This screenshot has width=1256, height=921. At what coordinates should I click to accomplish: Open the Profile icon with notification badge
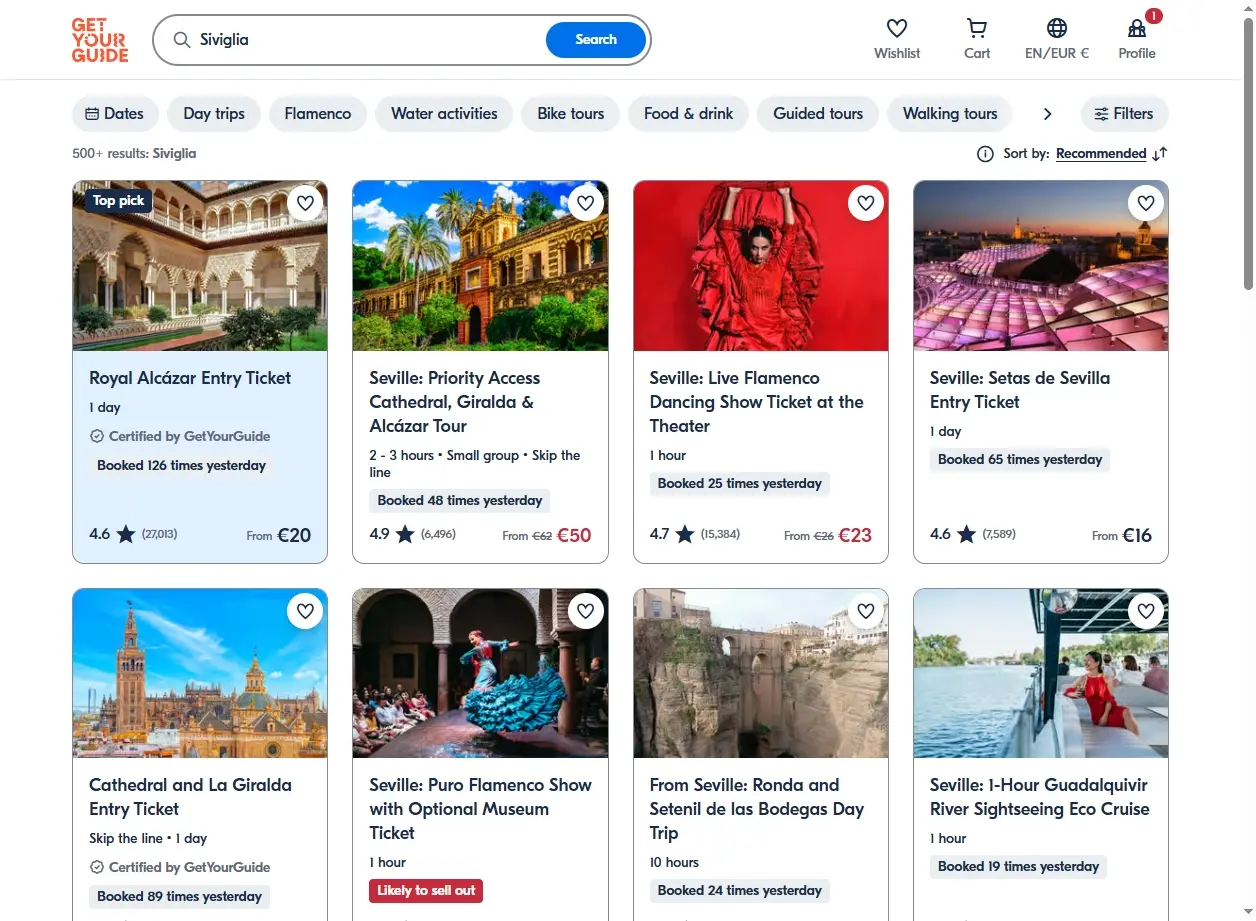[x=1137, y=28]
